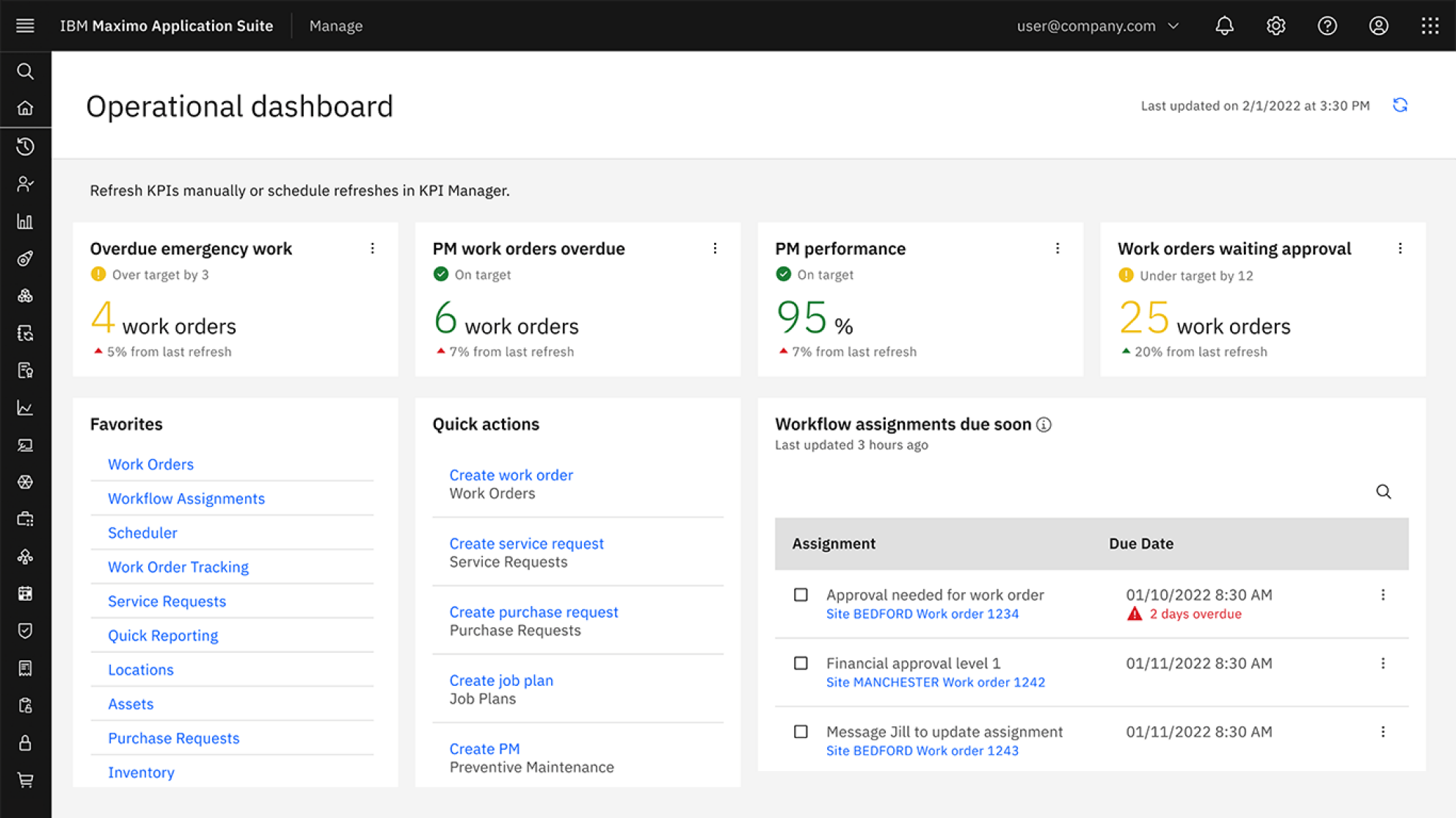1456x818 pixels.
Task: Open sidebar search magnifier icon
Action: [26, 71]
